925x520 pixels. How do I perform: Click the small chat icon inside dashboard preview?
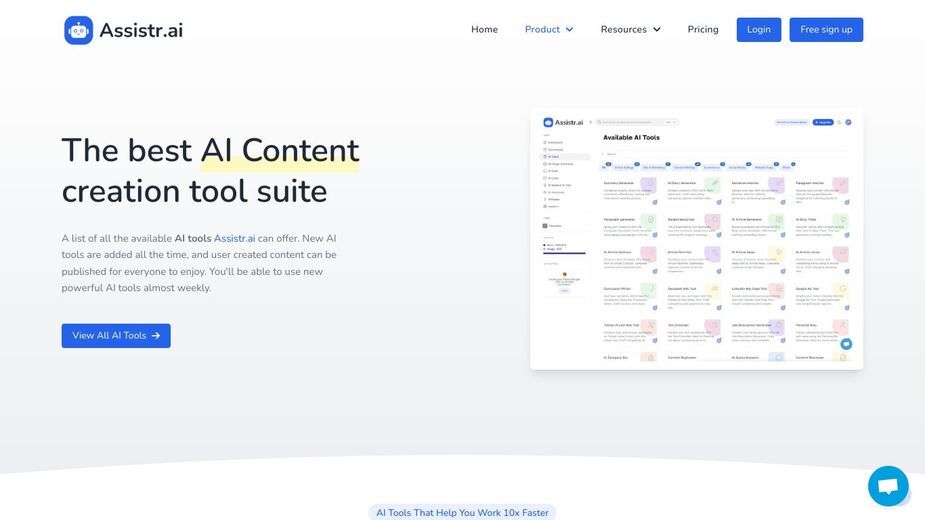[846, 344]
